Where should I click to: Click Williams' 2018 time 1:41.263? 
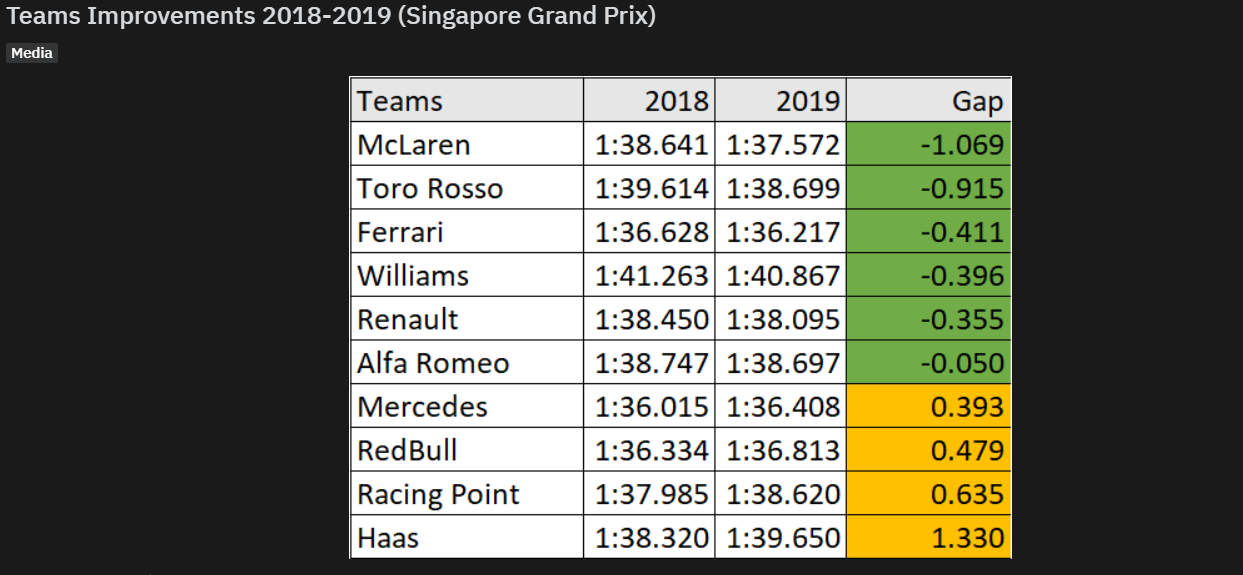[649, 275]
